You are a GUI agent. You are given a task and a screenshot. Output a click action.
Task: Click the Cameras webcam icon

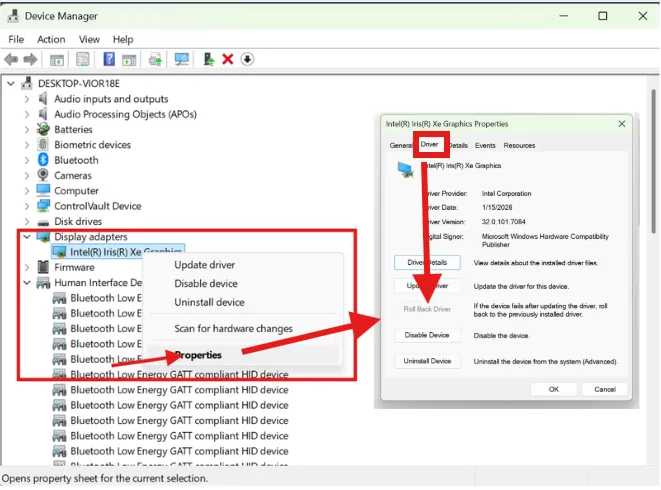pyautogui.click(x=43, y=175)
